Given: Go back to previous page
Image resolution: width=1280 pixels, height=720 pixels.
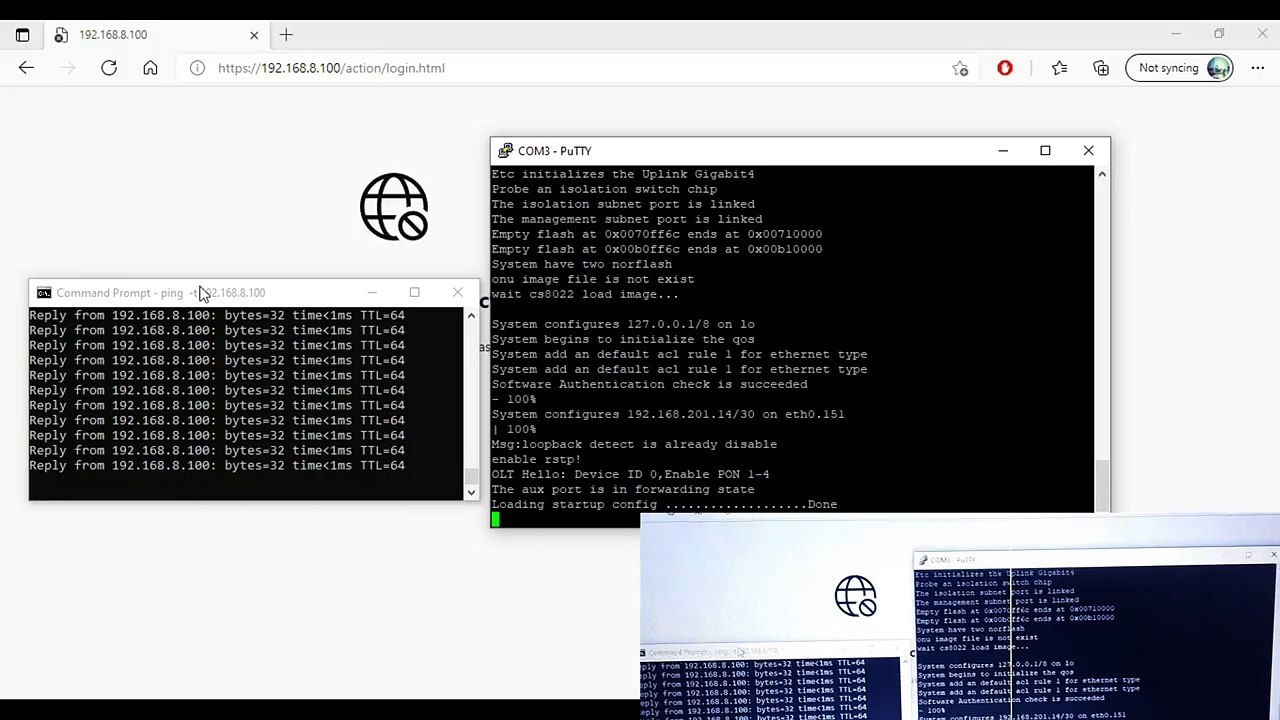Looking at the screenshot, I should (26, 68).
